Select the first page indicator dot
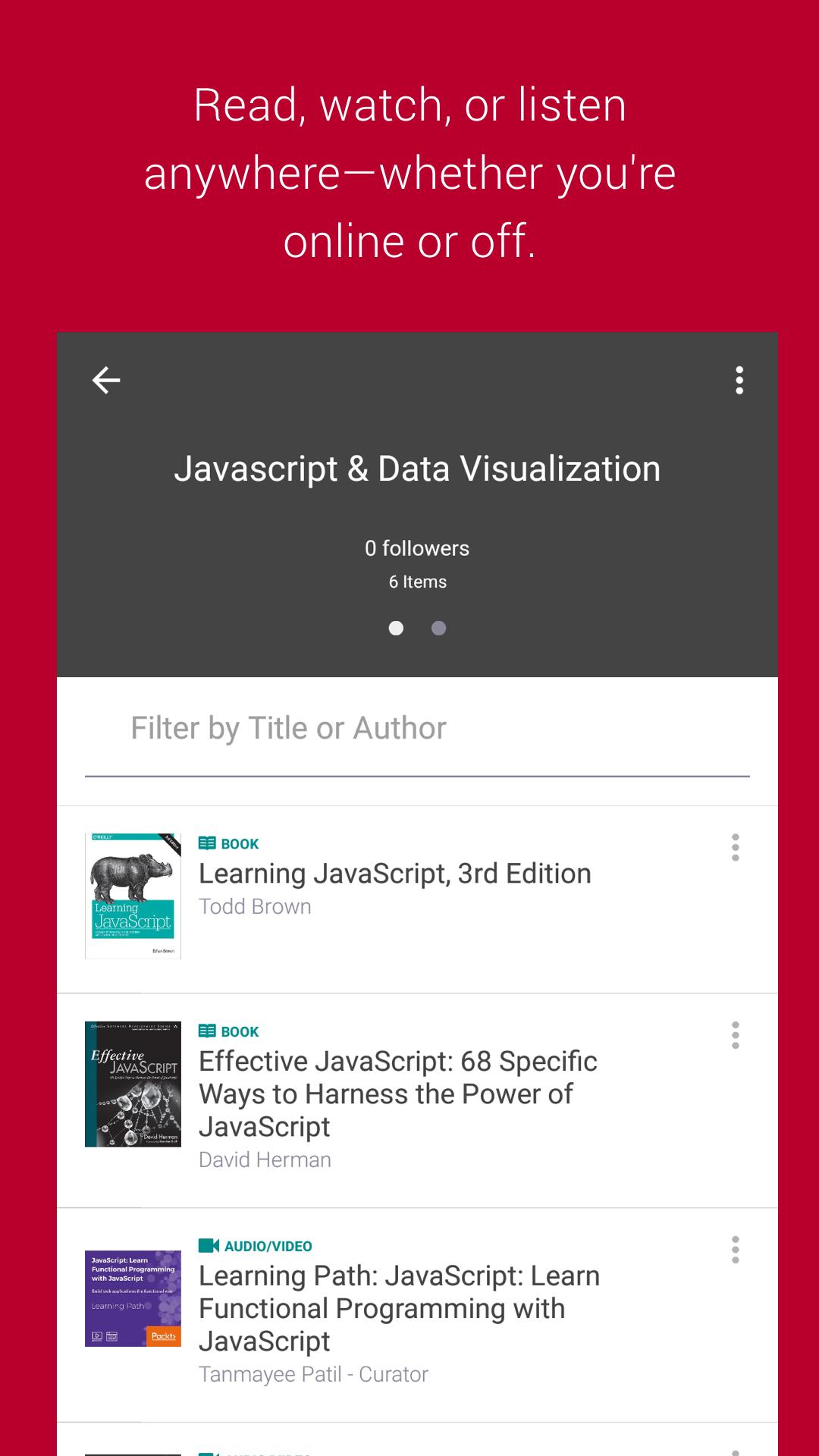 pos(396,628)
